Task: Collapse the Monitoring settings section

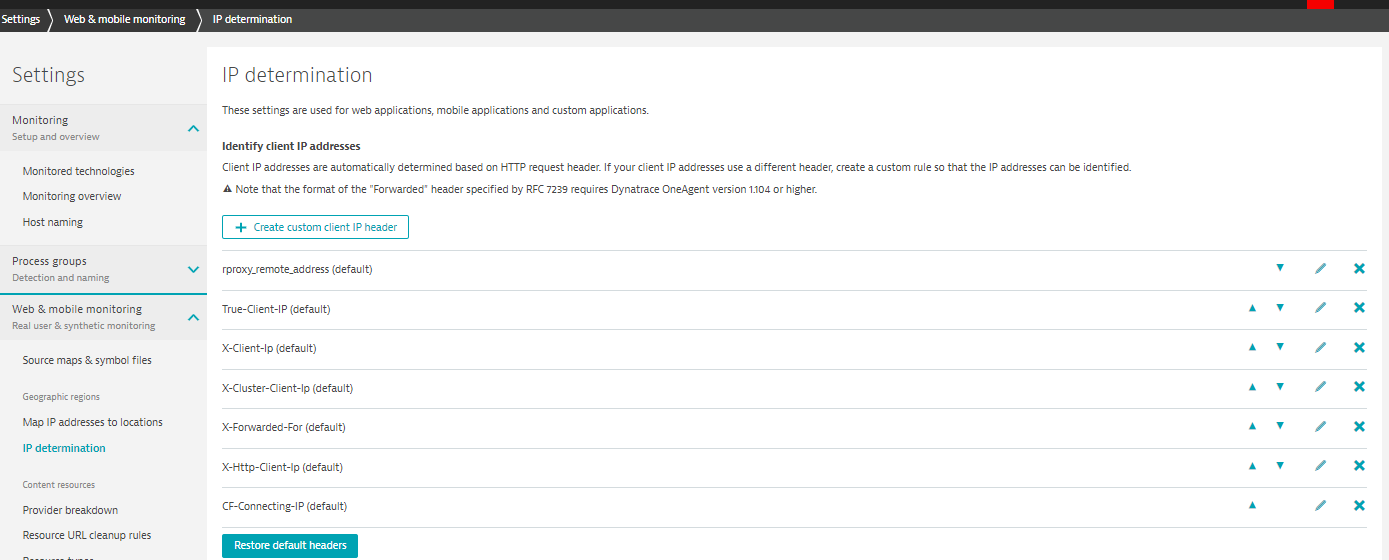Action: [194, 128]
